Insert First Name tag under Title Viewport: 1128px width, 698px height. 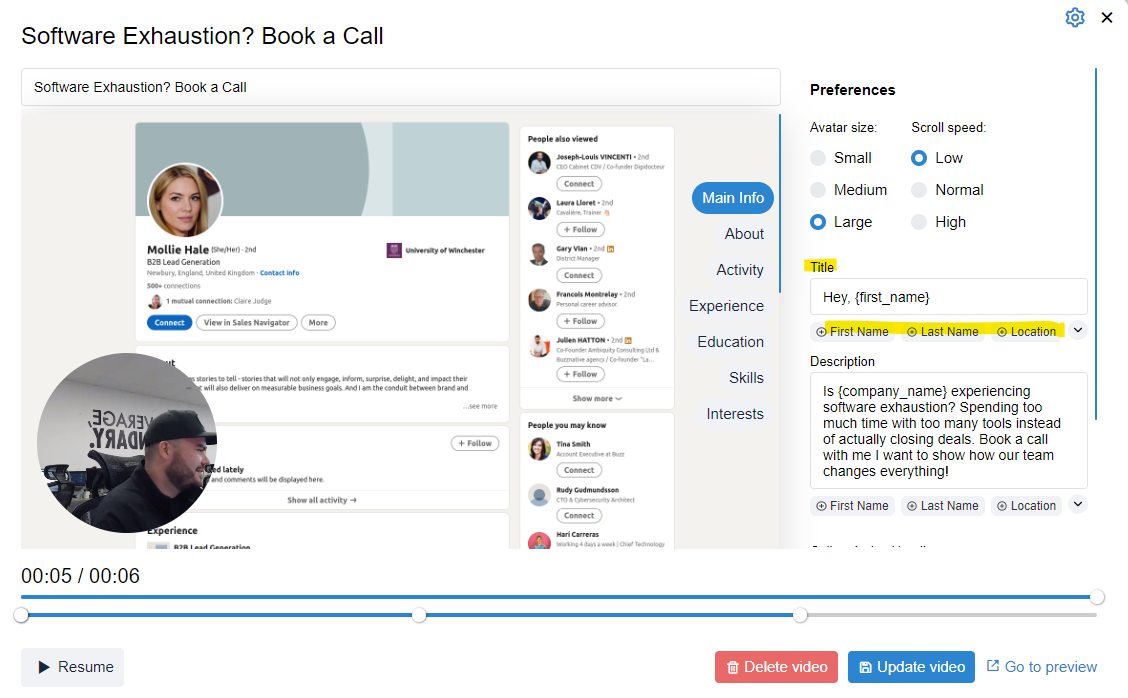852,332
